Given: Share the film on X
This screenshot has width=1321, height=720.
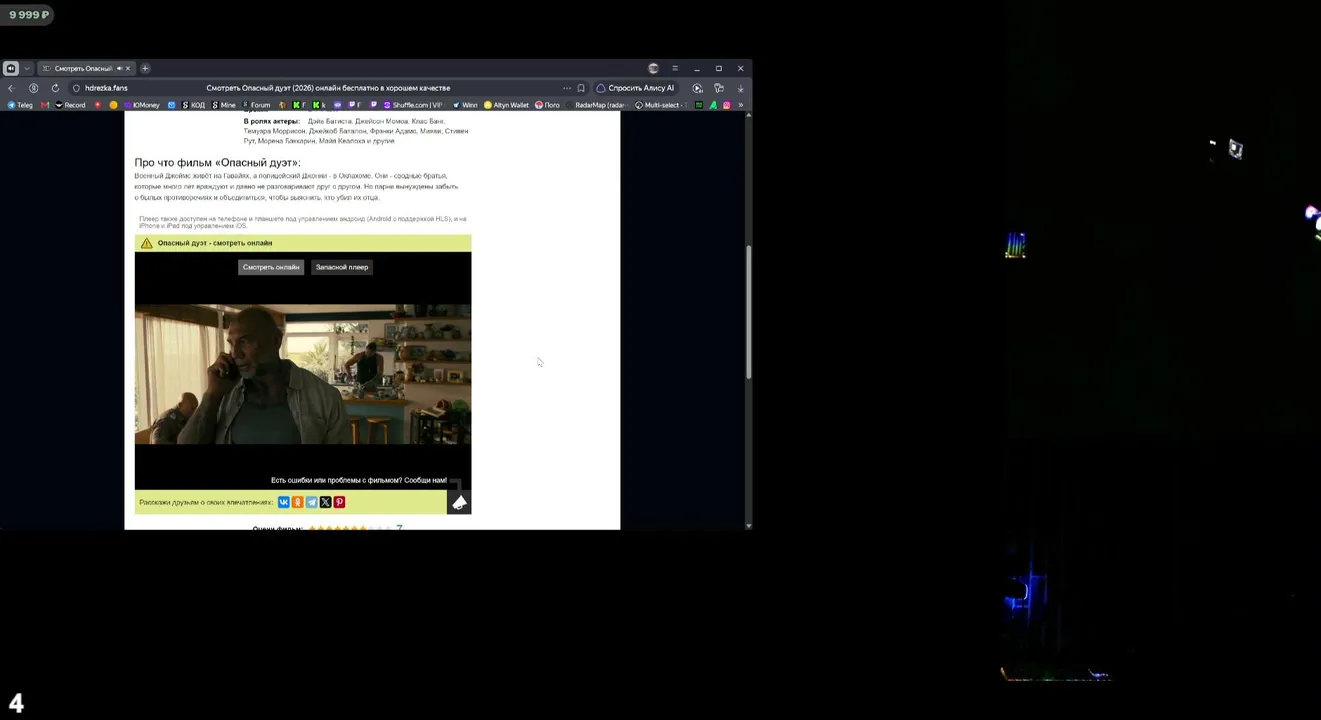Looking at the screenshot, I should (x=325, y=502).
